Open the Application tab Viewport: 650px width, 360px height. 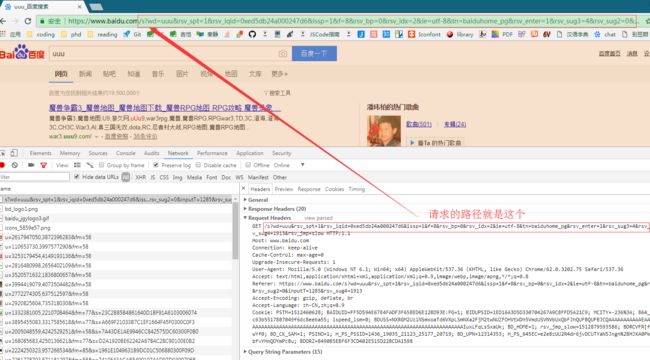pos(250,153)
